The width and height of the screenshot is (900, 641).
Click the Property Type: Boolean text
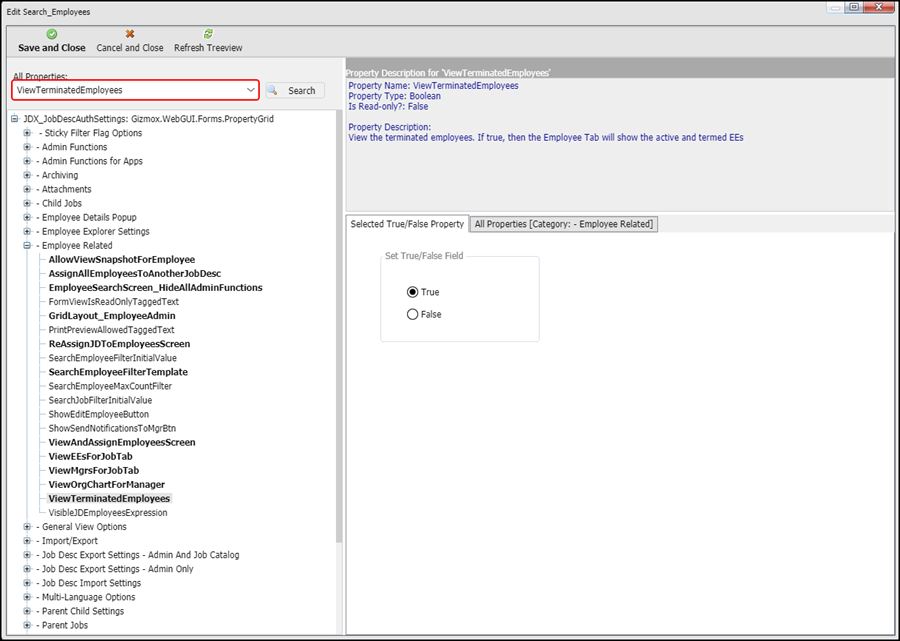coord(394,96)
